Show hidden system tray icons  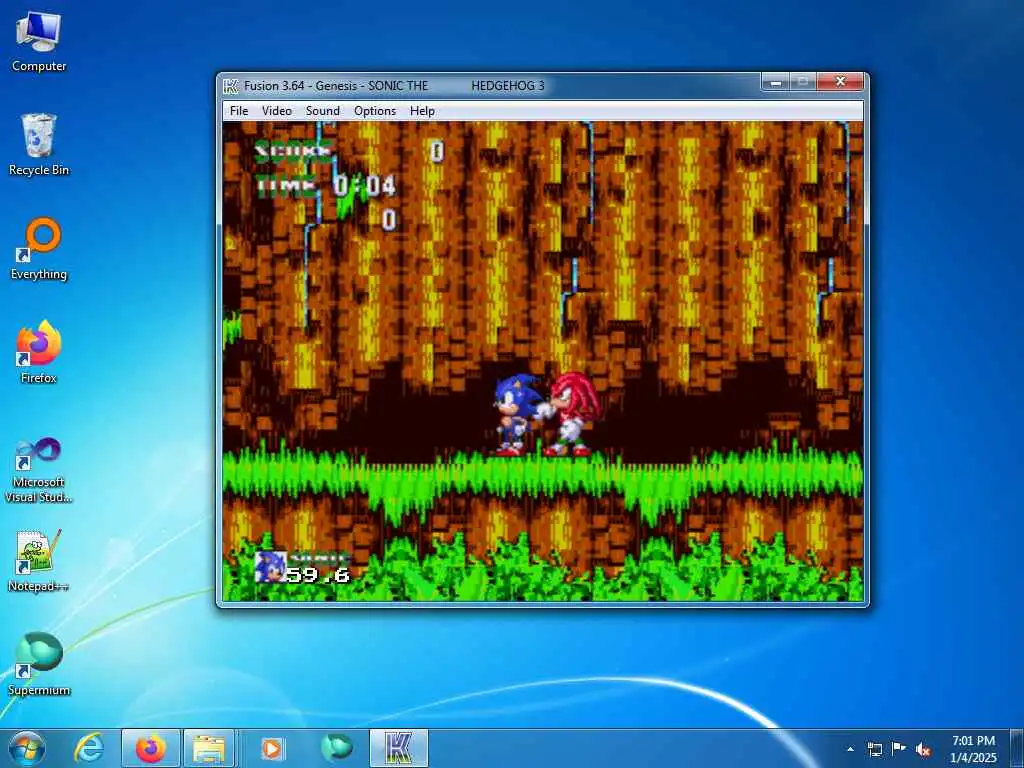pyautogui.click(x=850, y=749)
